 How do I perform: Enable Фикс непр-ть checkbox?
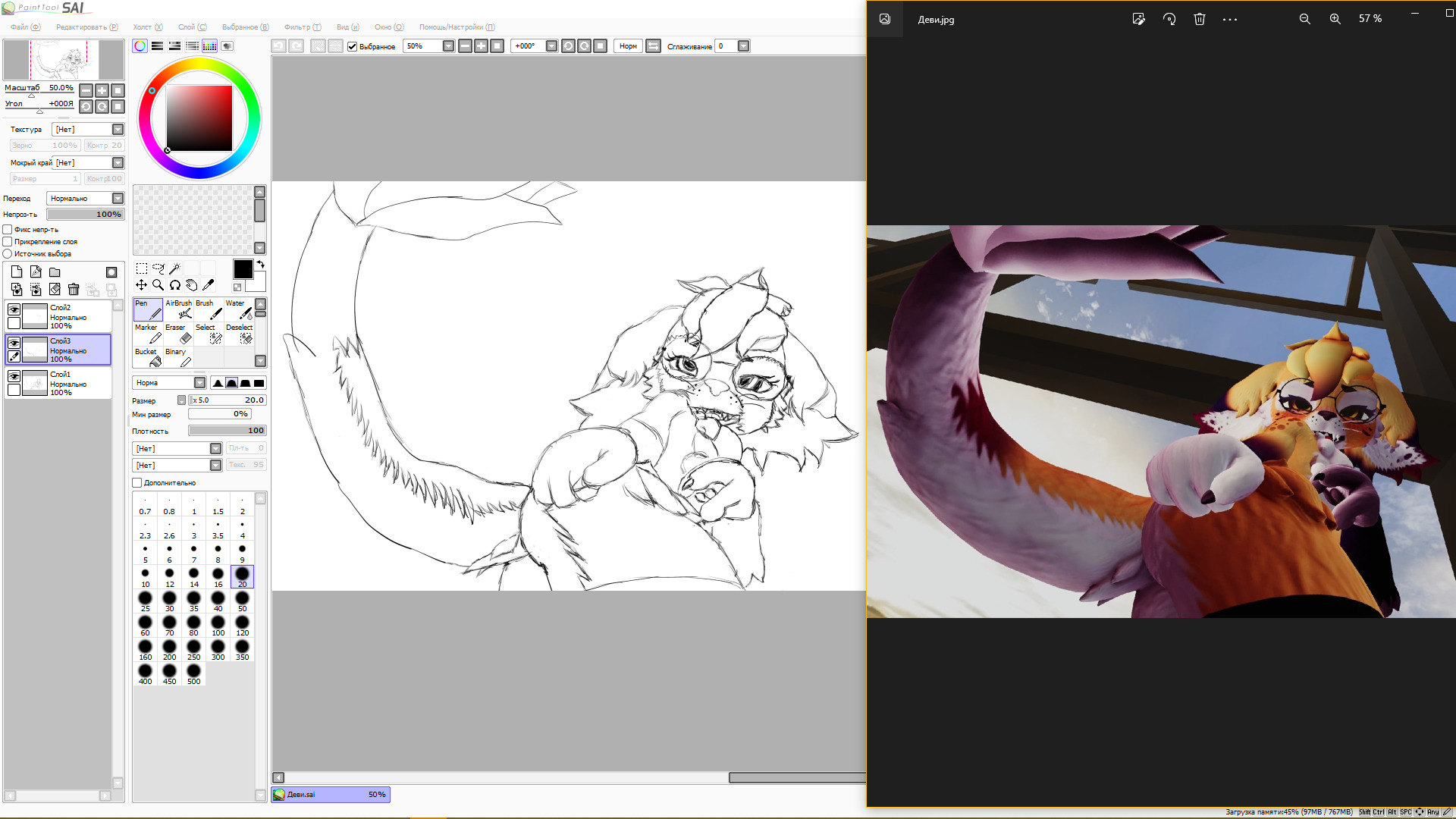[8, 229]
